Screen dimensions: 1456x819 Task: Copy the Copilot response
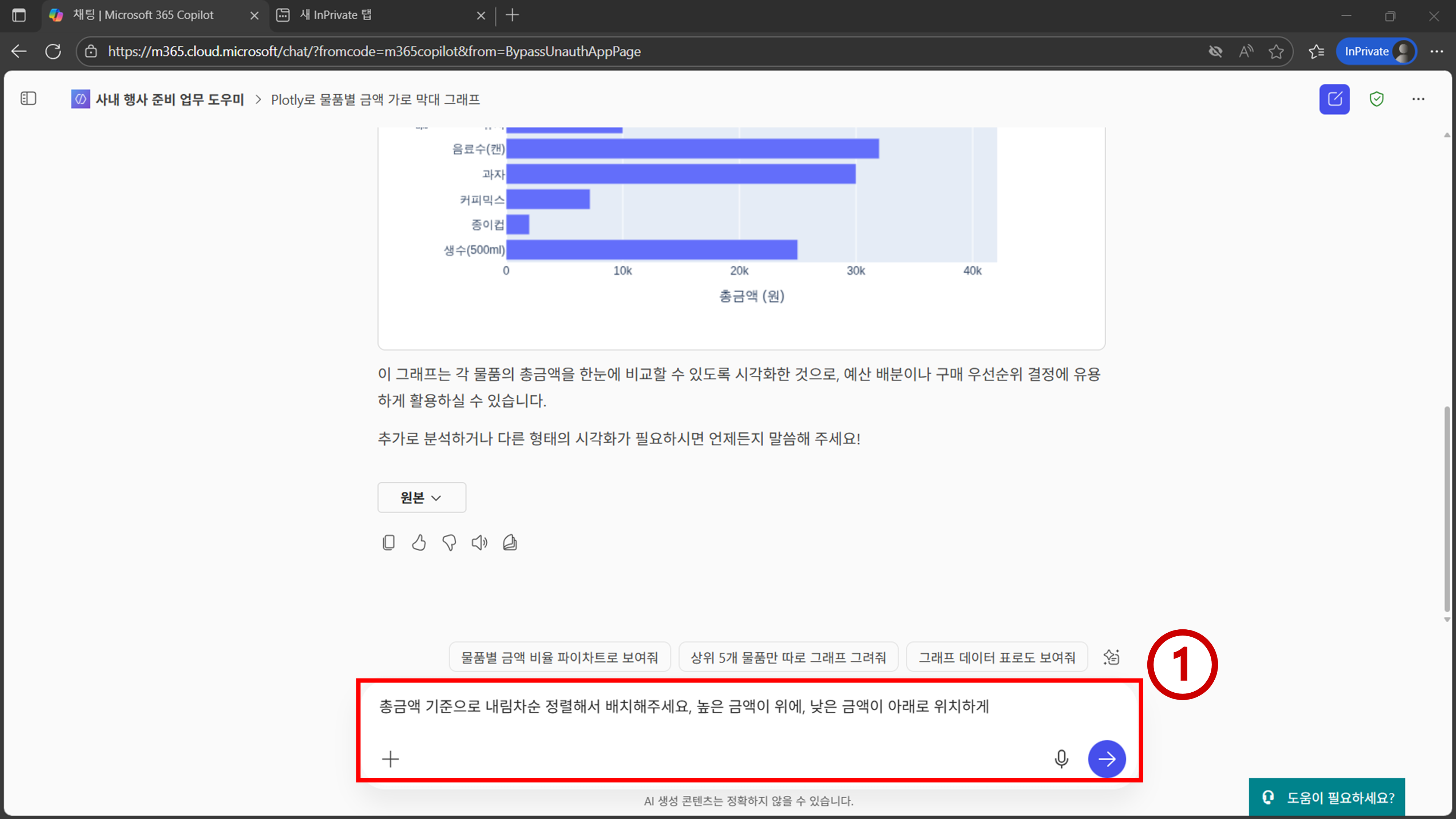click(388, 543)
